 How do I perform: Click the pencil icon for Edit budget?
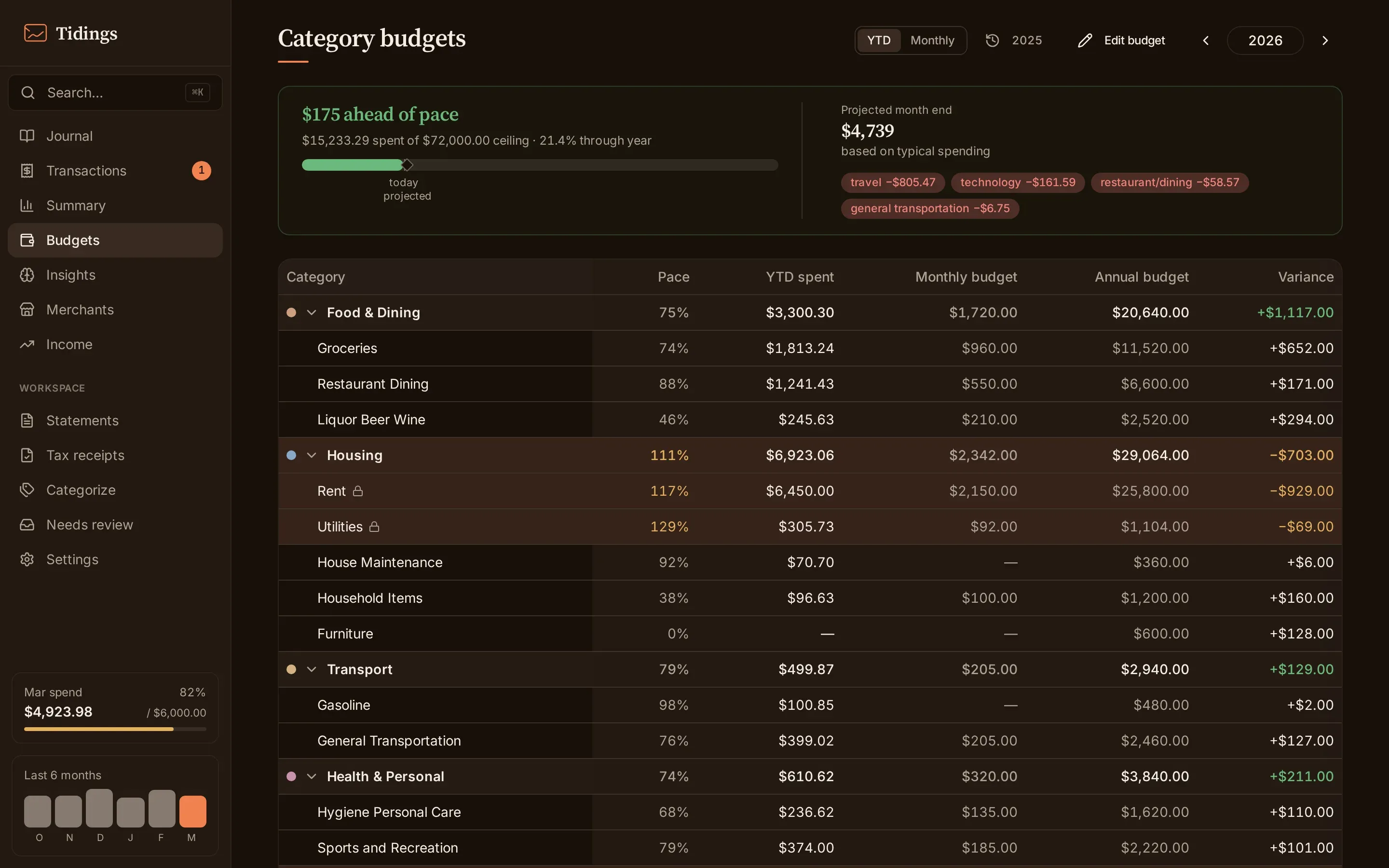point(1085,40)
